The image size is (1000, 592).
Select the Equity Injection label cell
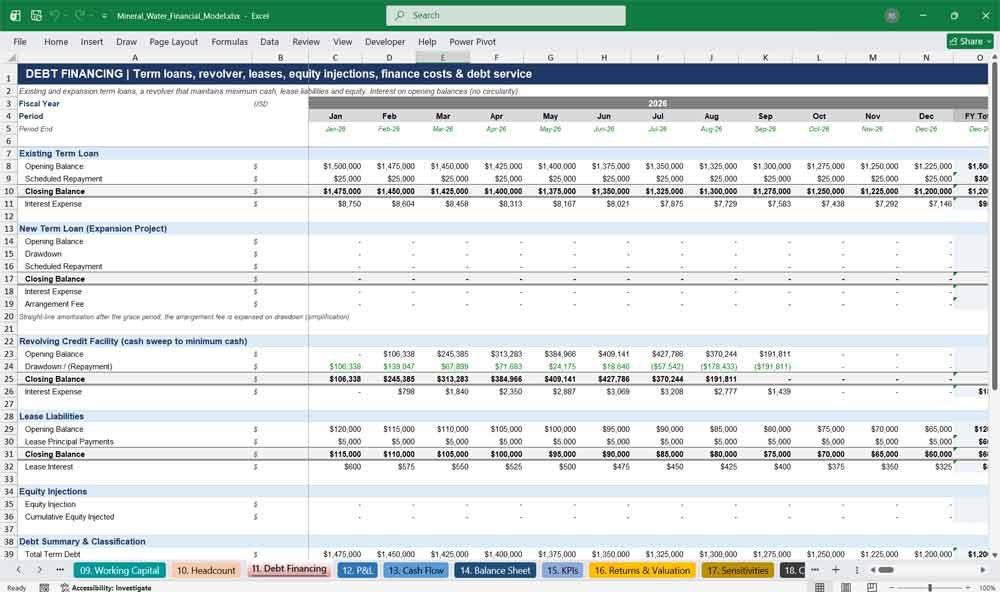[x=135, y=505]
